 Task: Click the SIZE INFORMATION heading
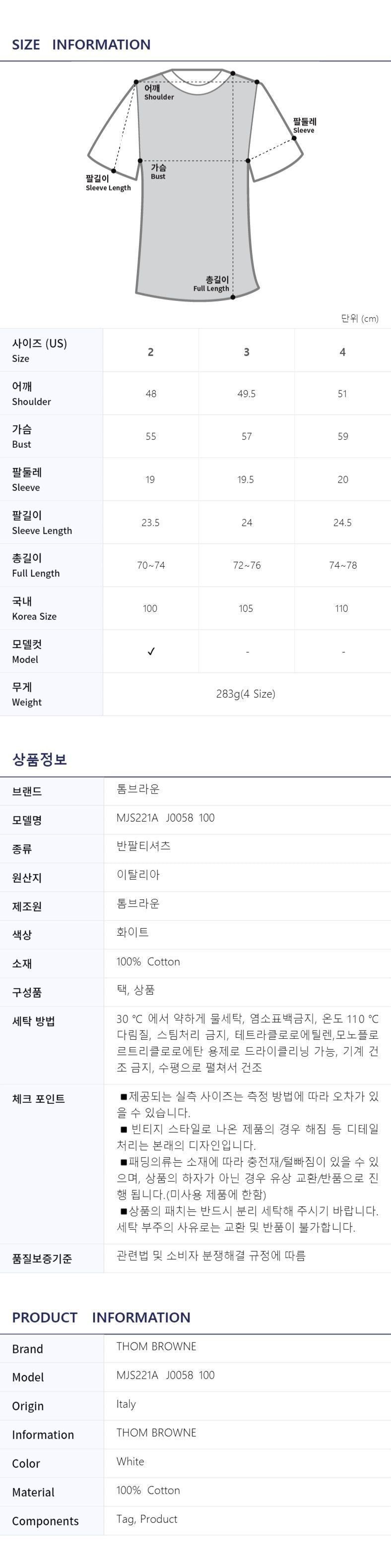pyautogui.click(x=81, y=45)
